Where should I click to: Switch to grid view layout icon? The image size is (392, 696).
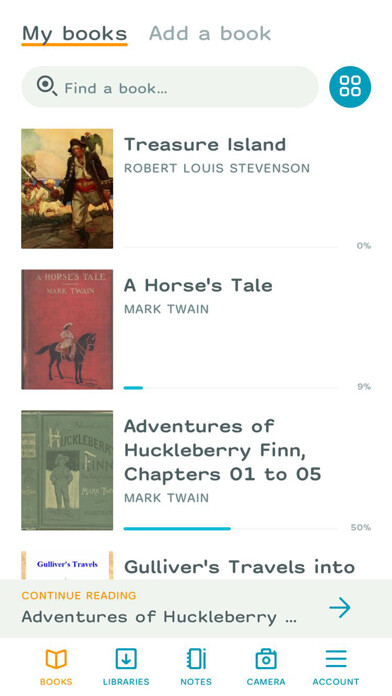(x=350, y=87)
